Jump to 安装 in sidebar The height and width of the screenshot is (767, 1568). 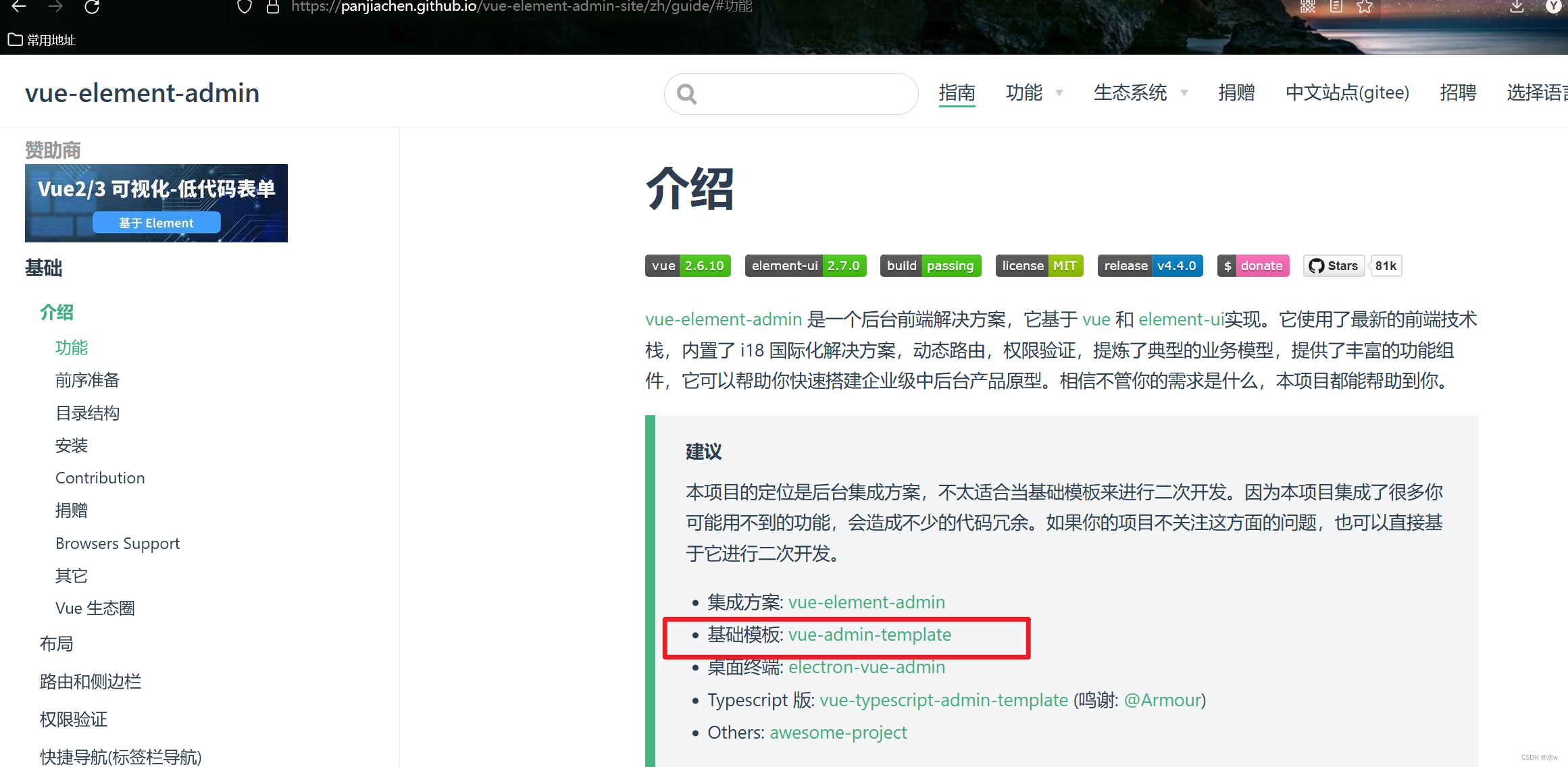point(72,446)
